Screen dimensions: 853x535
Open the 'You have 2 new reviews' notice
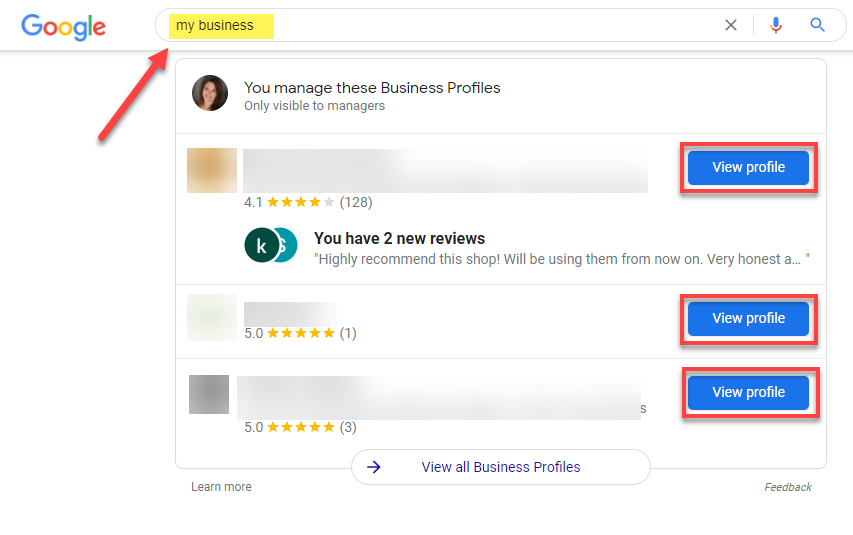(x=399, y=238)
